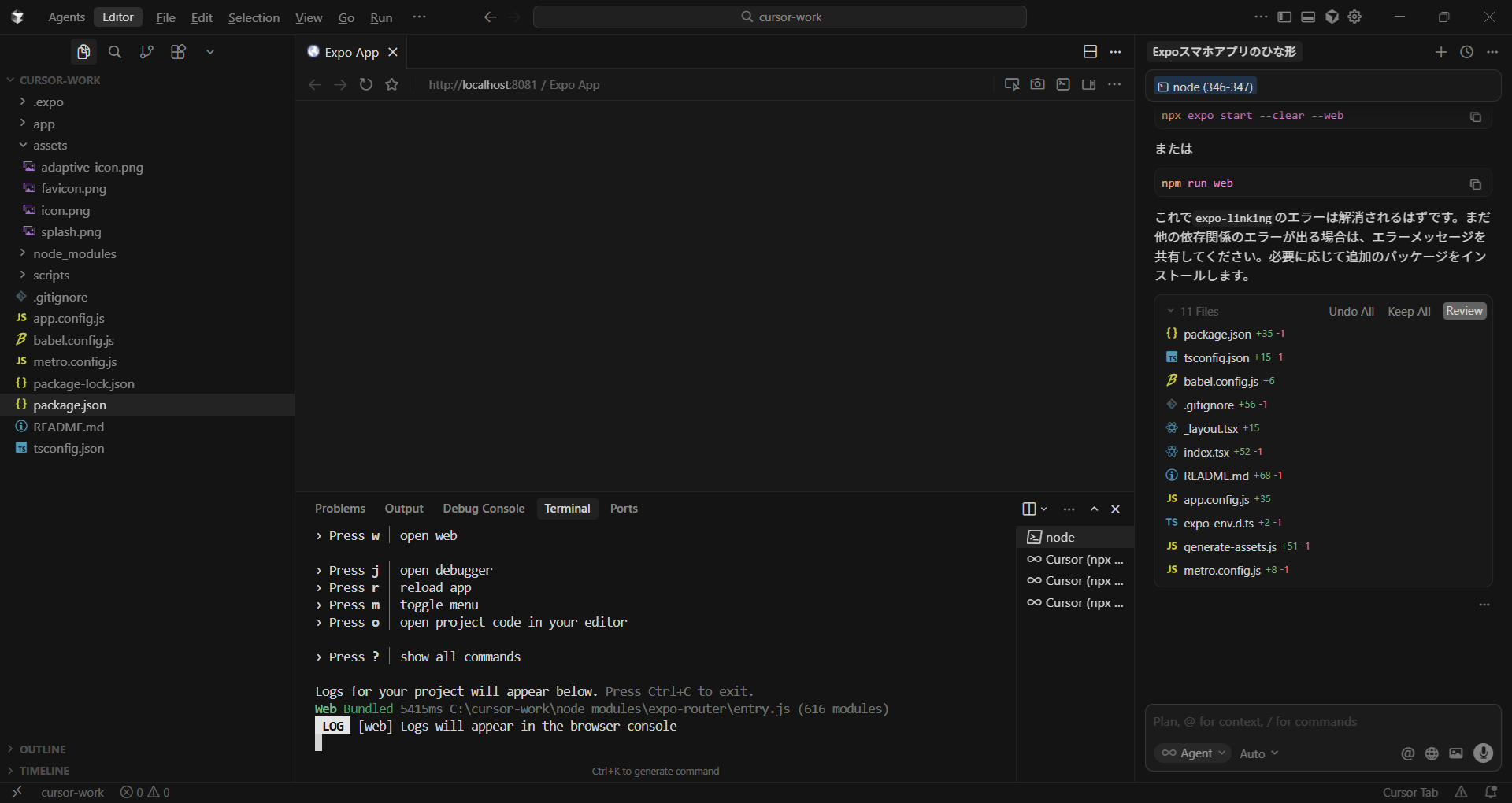1512x803 pixels.
Task: Copy the npm run web command
Action: (x=1475, y=184)
